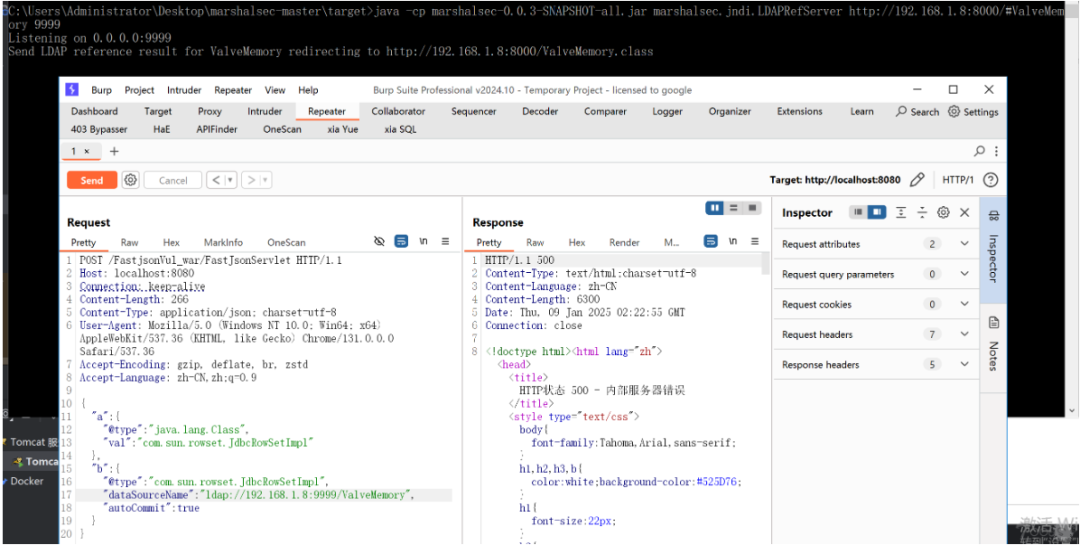Screen dimensions: 1080x545
Task: Open Request panel hamburger menu
Action: pos(446,241)
